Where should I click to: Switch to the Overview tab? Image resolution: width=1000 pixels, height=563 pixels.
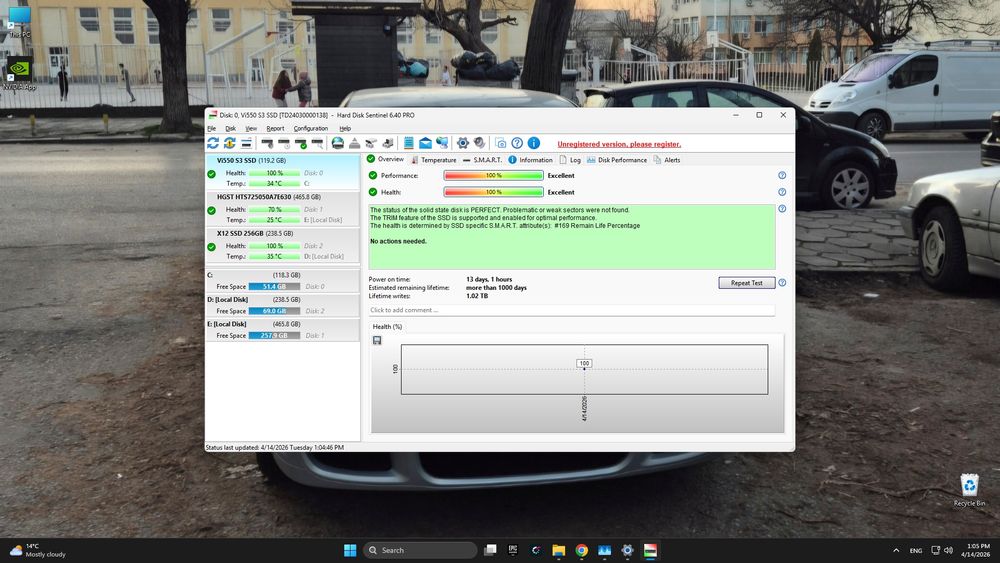pos(385,159)
